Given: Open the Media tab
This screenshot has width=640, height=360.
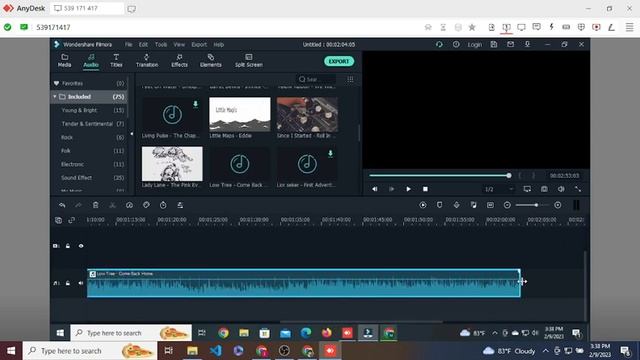Looking at the screenshot, I should [64, 60].
